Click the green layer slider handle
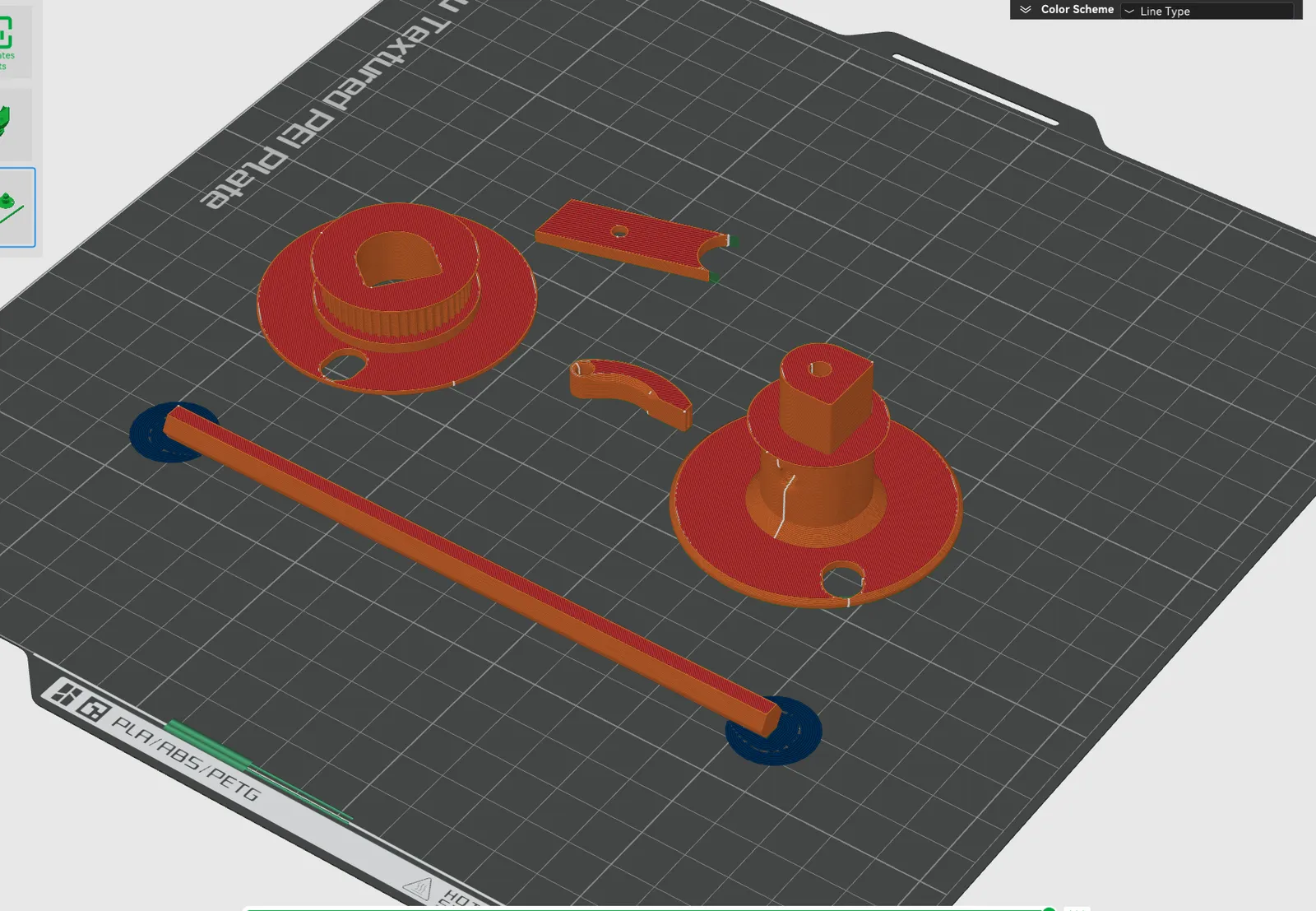Image resolution: width=1316 pixels, height=911 pixels. (x=1049, y=909)
